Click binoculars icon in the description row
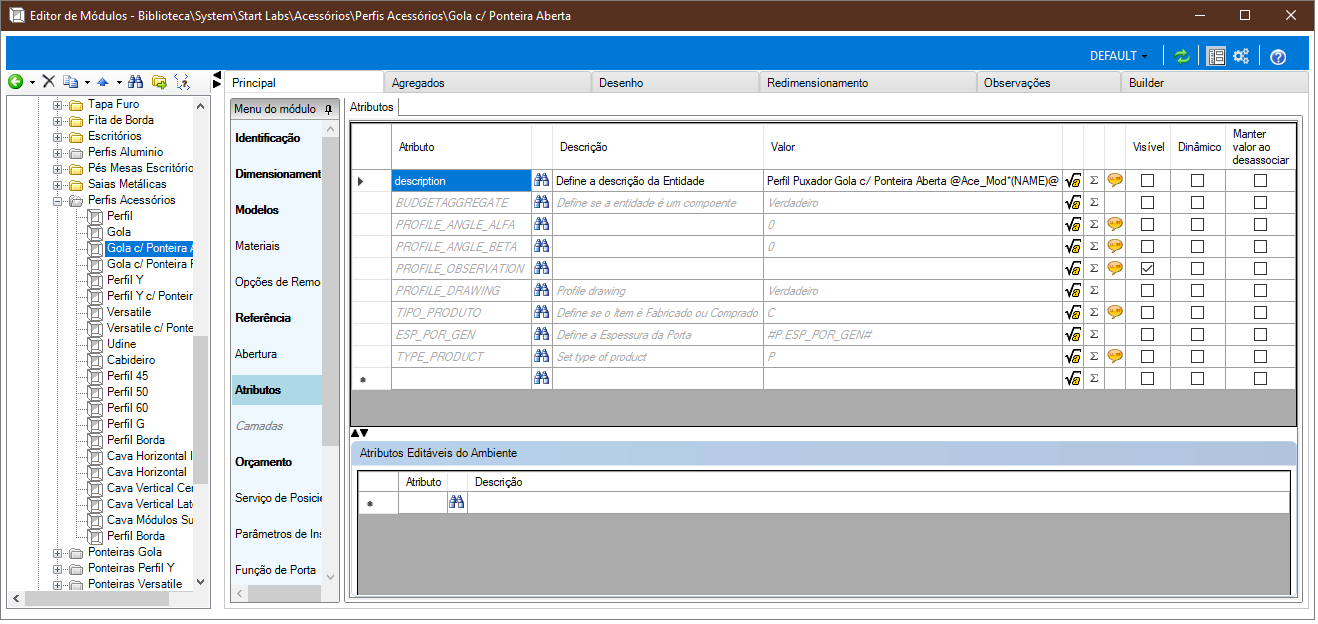This screenshot has height=624, width=1318. [x=542, y=181]
